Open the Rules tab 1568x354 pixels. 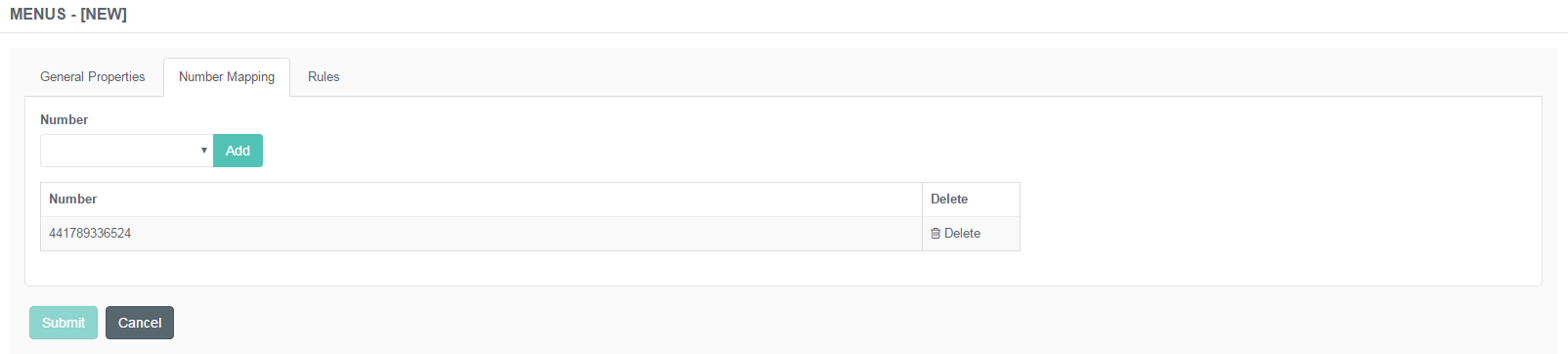pos(324,76)
